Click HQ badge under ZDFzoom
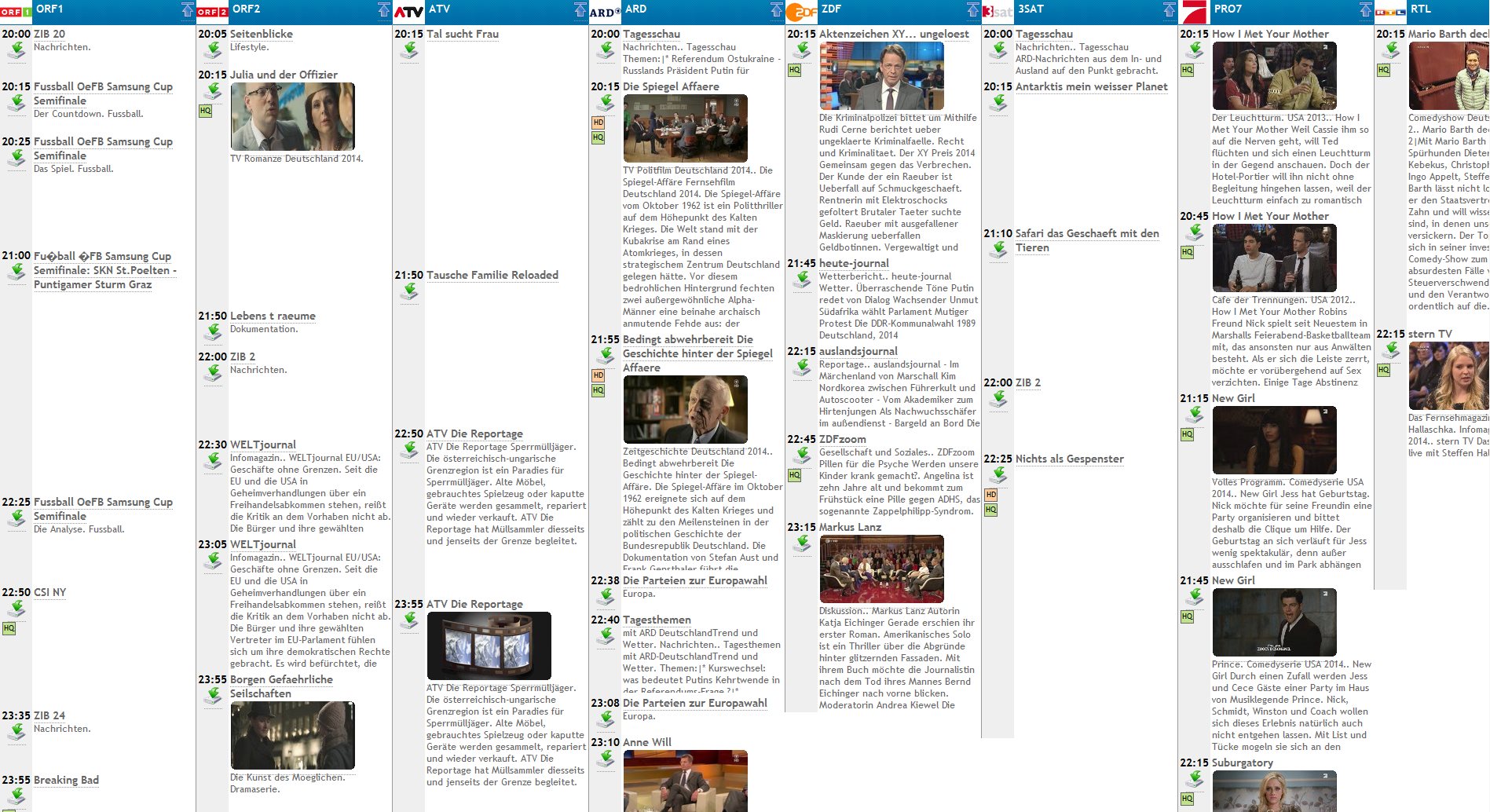 click(x=794, y=475)
